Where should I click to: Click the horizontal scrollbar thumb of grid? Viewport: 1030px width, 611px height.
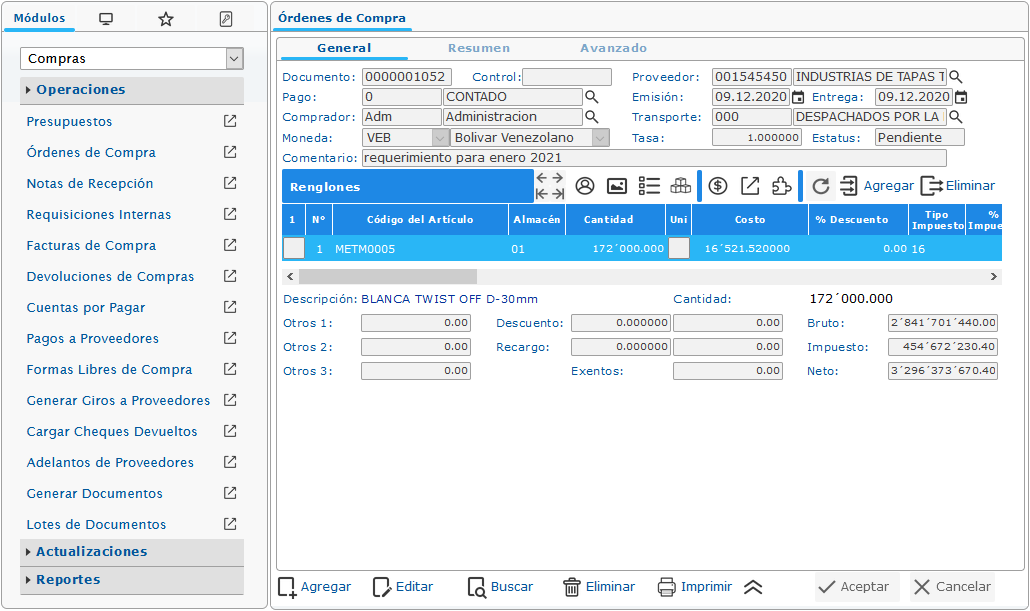(388, 277)
